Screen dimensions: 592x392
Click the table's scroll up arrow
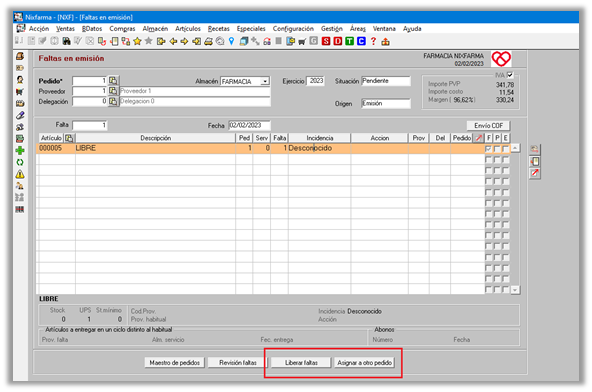515,148
